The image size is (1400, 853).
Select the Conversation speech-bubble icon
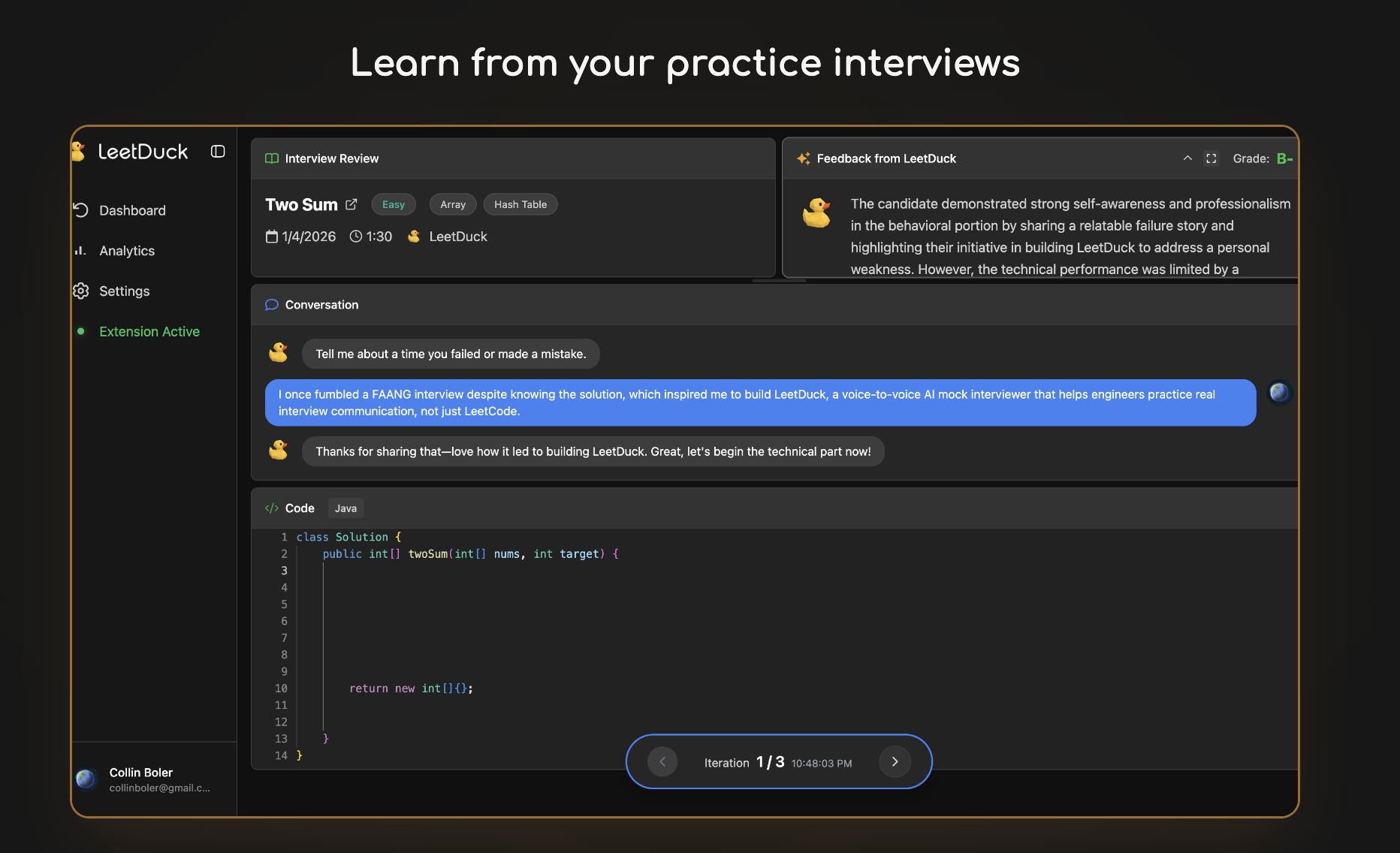(271, 304)
